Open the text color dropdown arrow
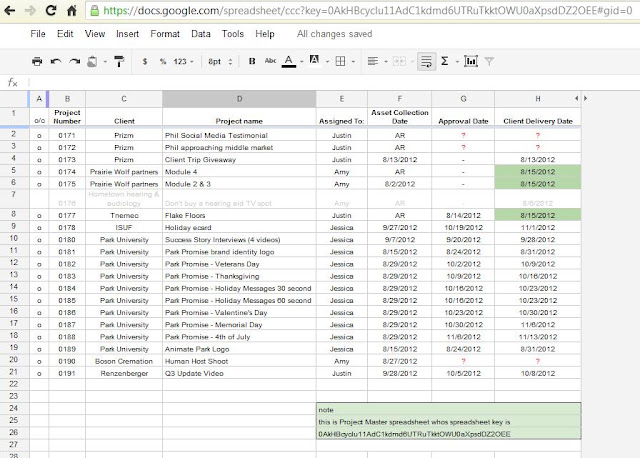The width and height of the screenshot is (640, 458). point(302,62)
